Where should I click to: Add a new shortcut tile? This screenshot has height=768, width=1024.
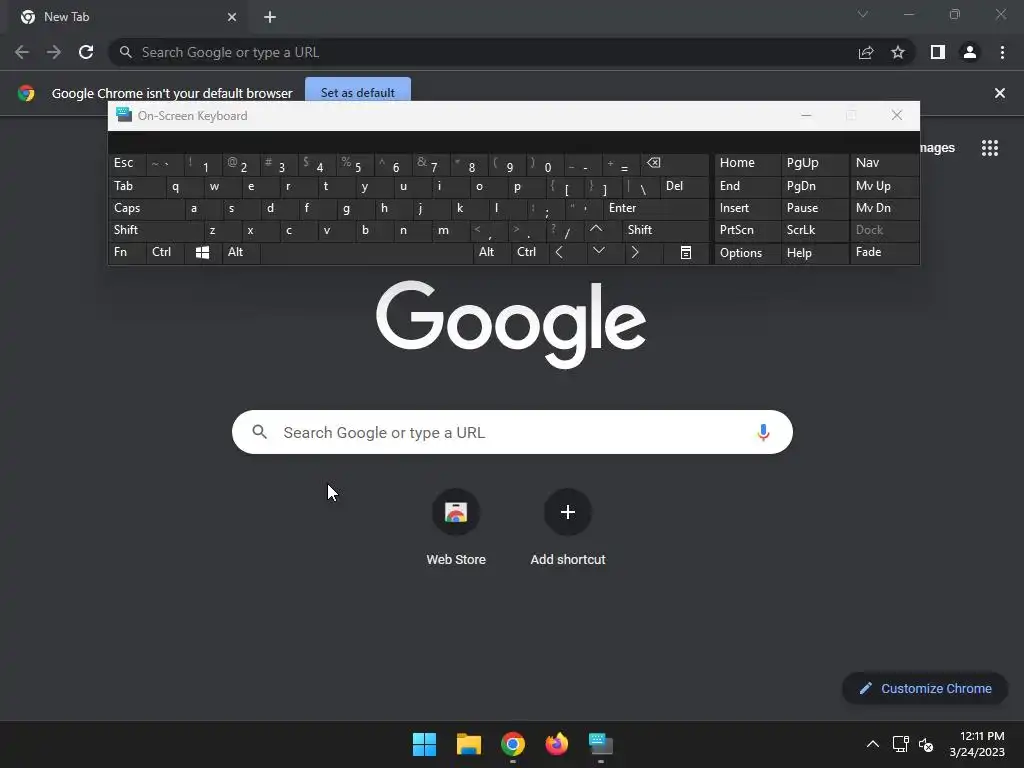(568, 528)
